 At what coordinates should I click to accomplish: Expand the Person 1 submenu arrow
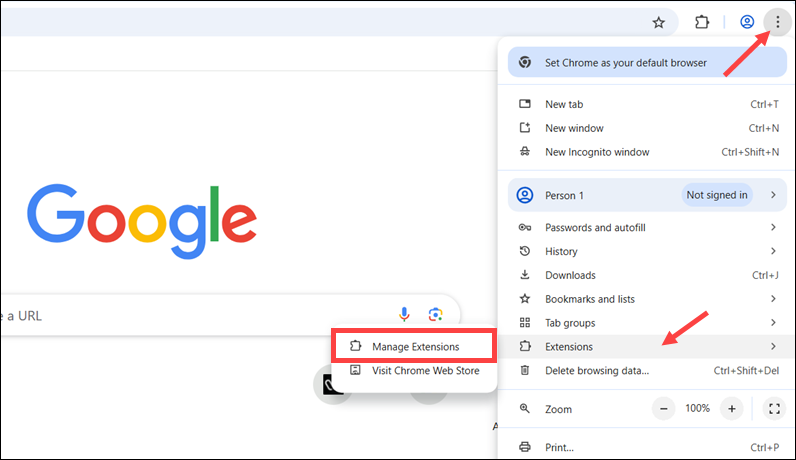pos(773,195)
